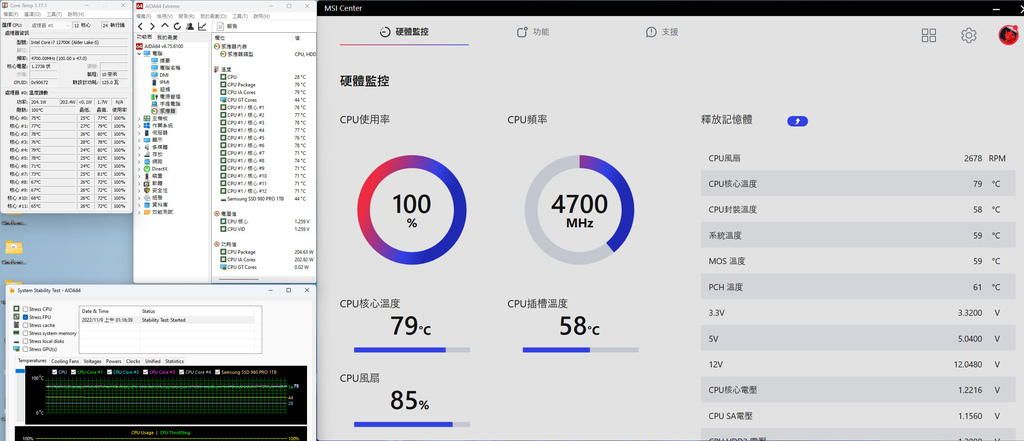Open MSI Center grid view icon
This screenshot has width=1024, height=441.
[929, 35]
